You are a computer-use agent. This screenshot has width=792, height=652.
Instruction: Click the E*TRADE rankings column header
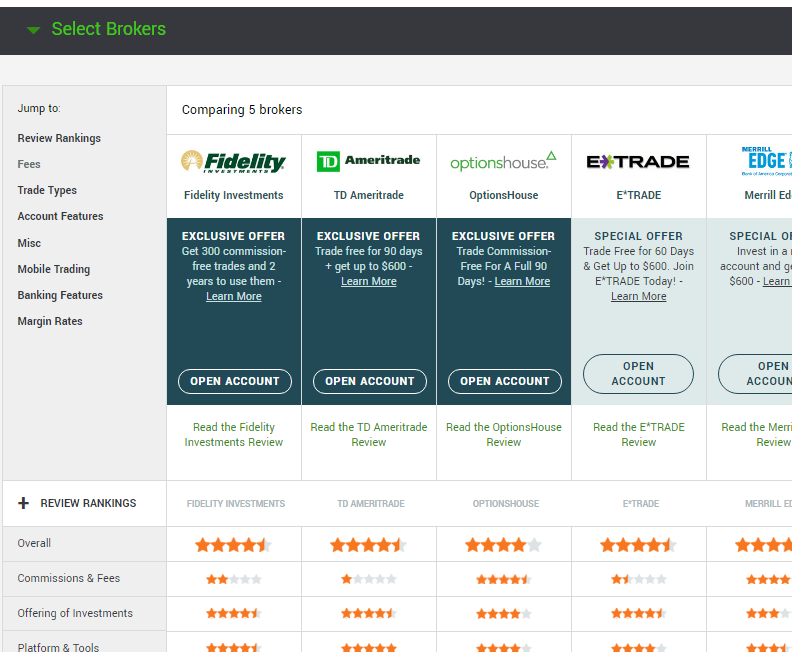click(x=640, y=504)
